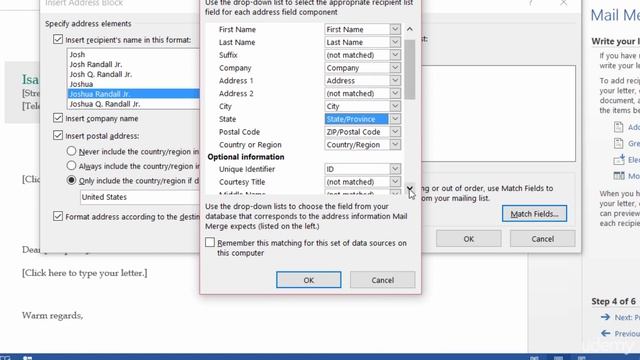Open the Courtesy Title dropdown

(395, 182)
